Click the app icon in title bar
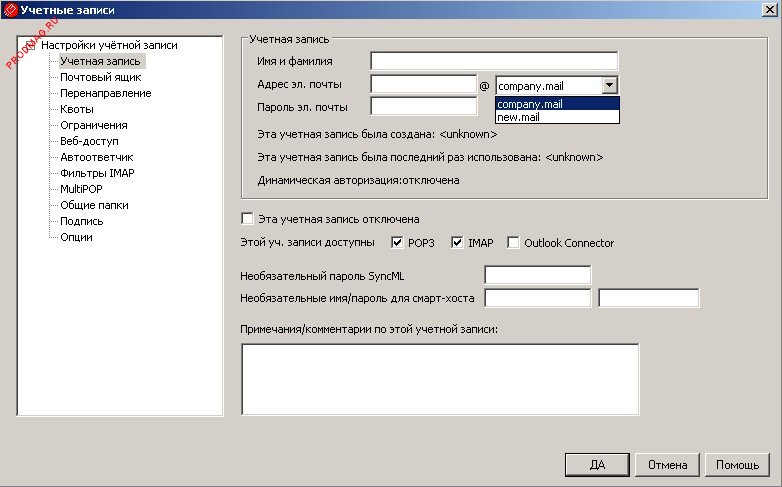Viewport: 782px width, 487px height. point(11,9)
